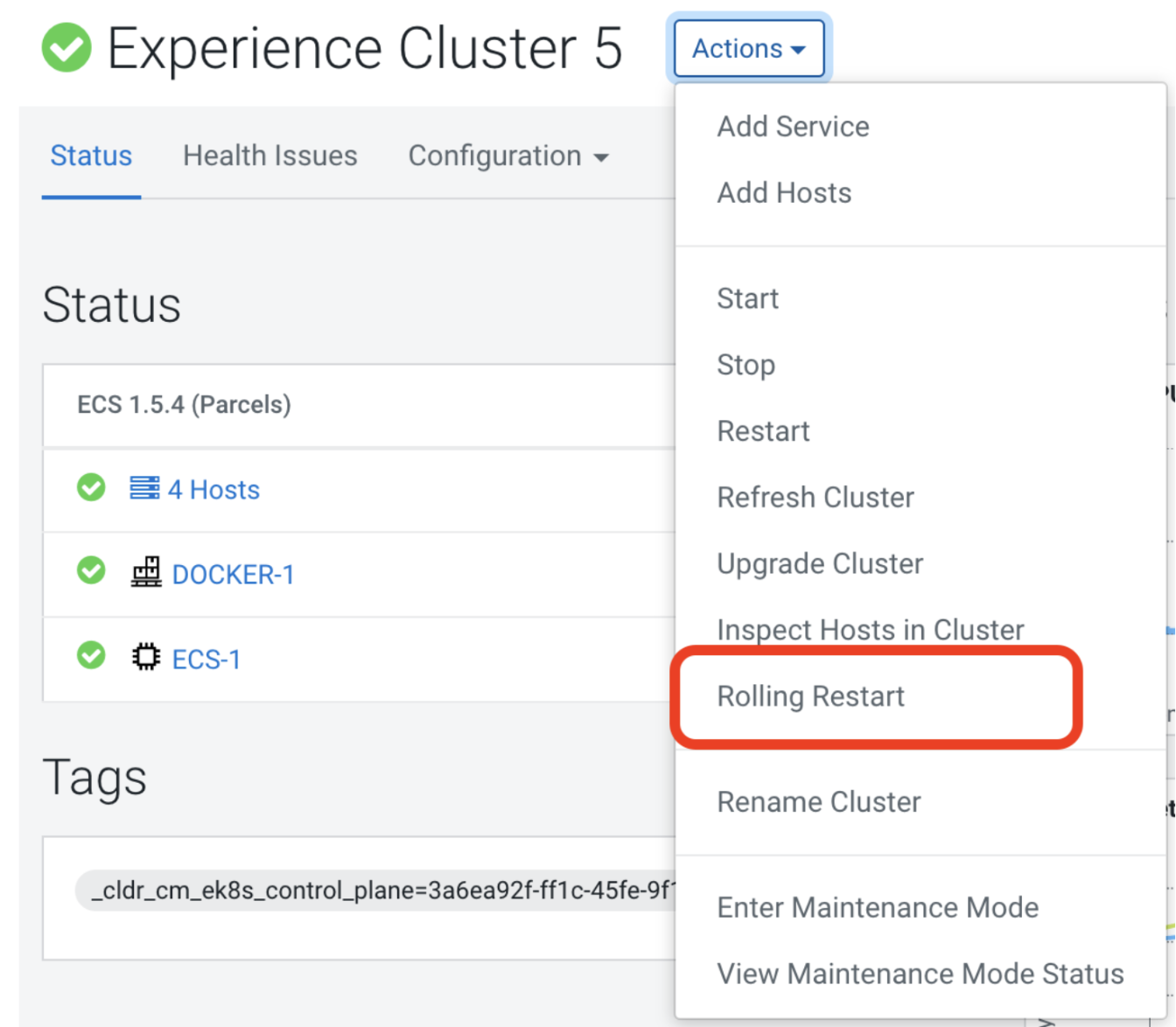Viewport: 1176px width, 1027px height.
Task: Click green status check beside 4 Hosts
Action: click(x=91, y=487)
